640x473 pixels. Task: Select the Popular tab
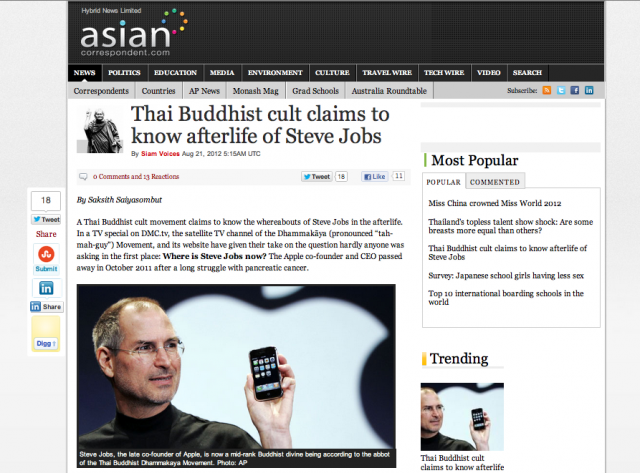coord(444,182)
